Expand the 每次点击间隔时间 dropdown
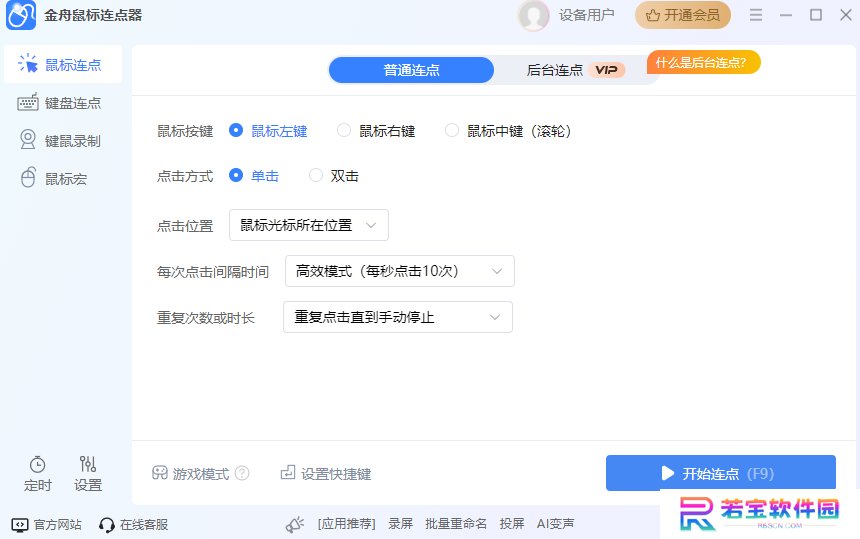 pos(400,271)
